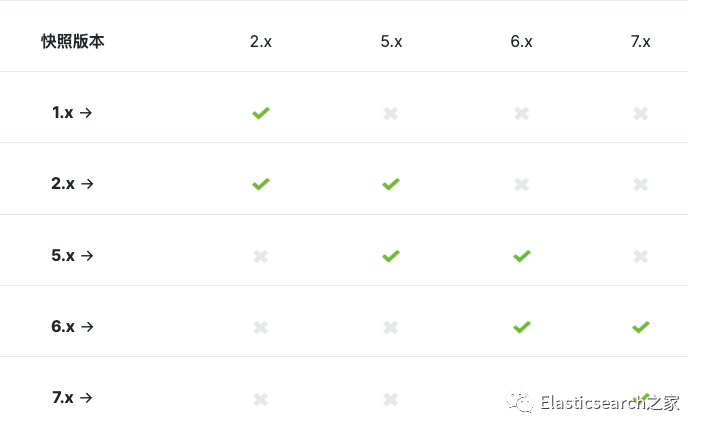Screen dimensions: 702x433
Task: Select the 7.x → row label
Action: tap(72, 398)
